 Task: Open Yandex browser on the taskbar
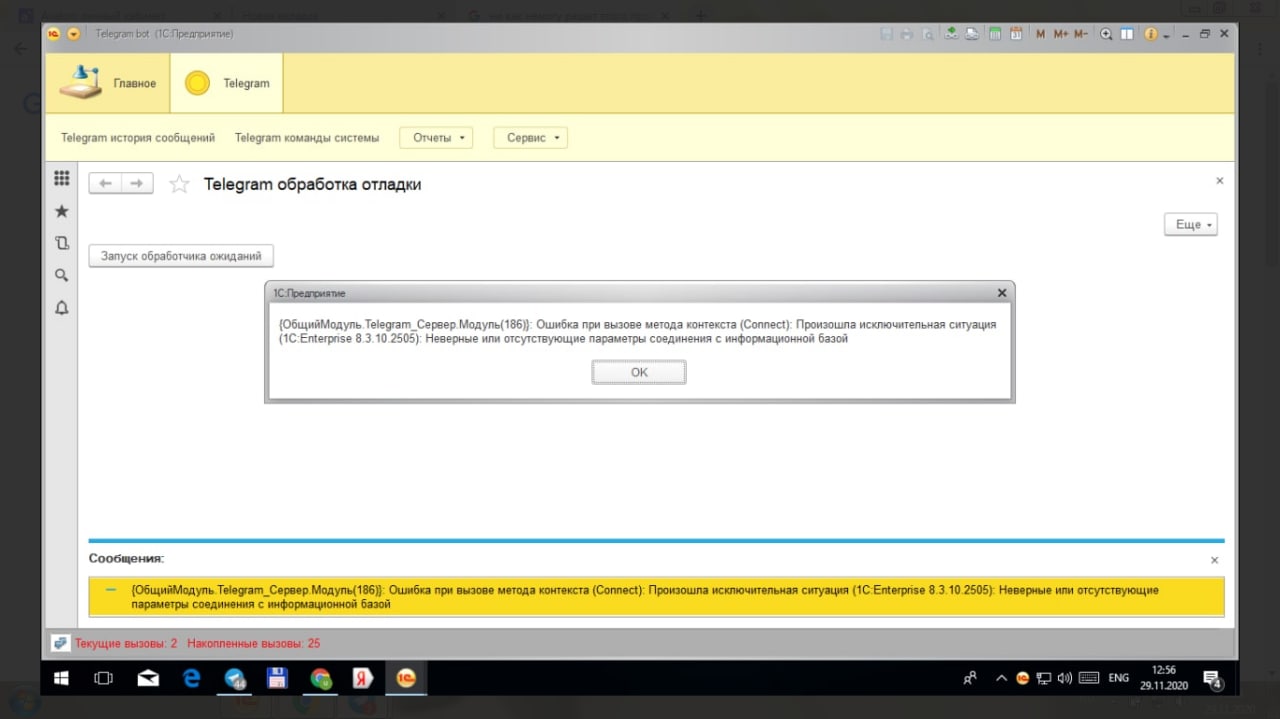coord(363,678)
